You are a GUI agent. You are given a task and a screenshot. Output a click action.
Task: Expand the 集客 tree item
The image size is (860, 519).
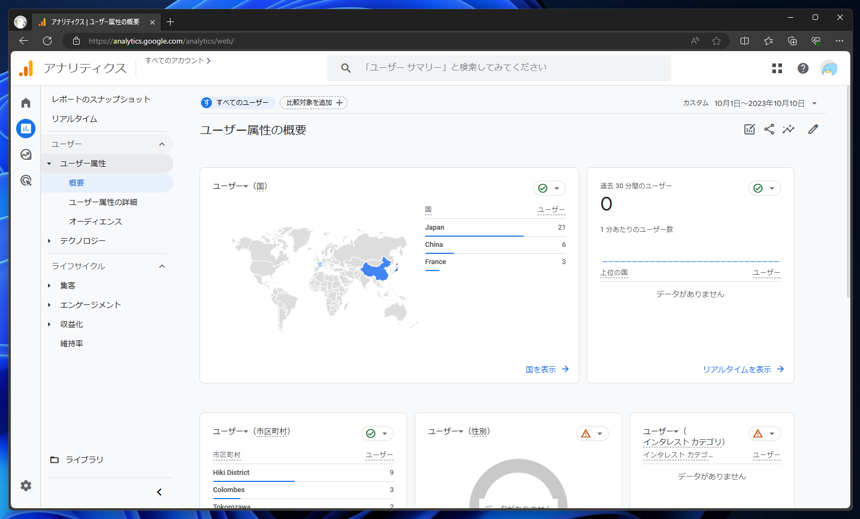pyautogui.click(x=49, y=285)
